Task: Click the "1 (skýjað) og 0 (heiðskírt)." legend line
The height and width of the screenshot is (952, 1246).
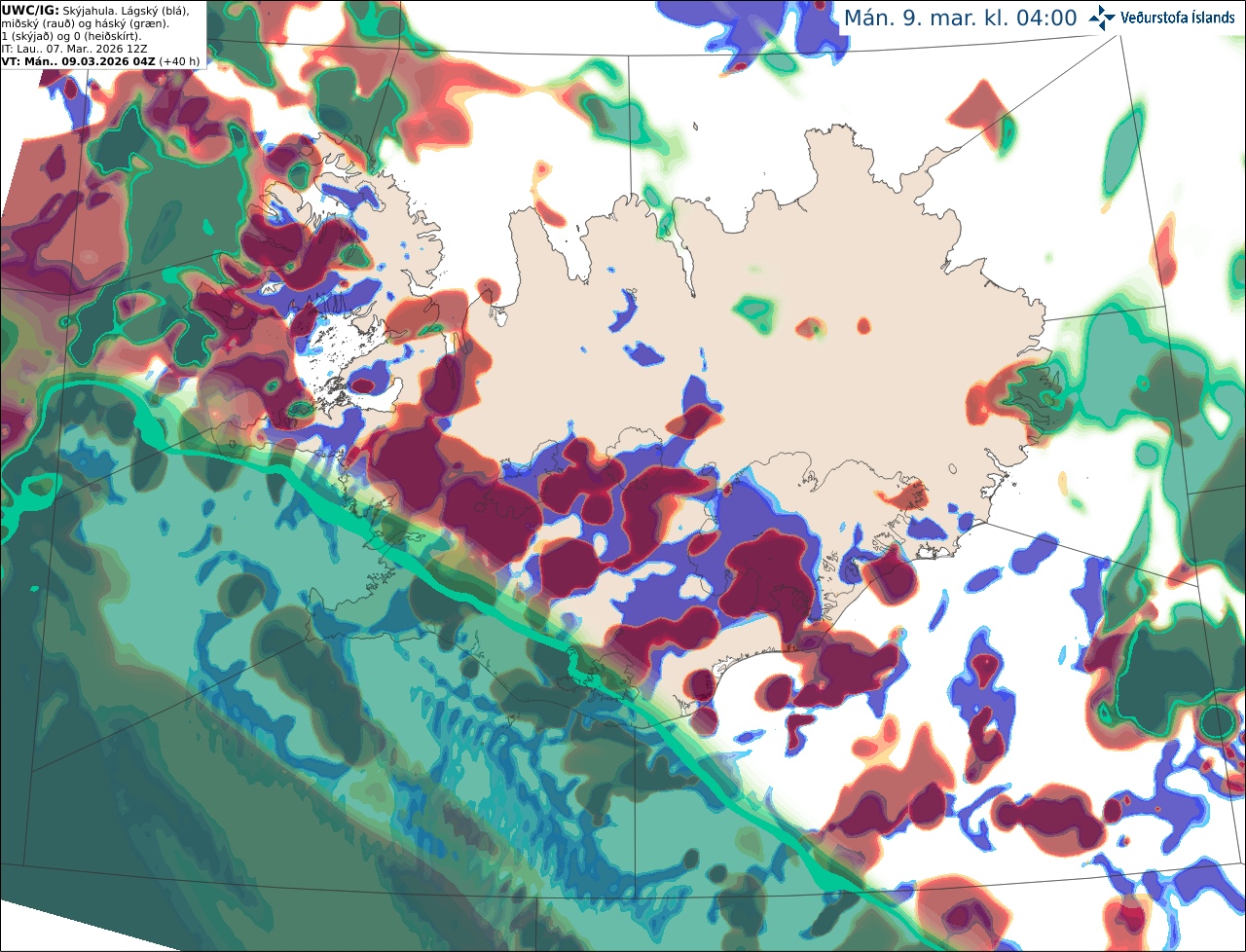Action: [71, 35]
